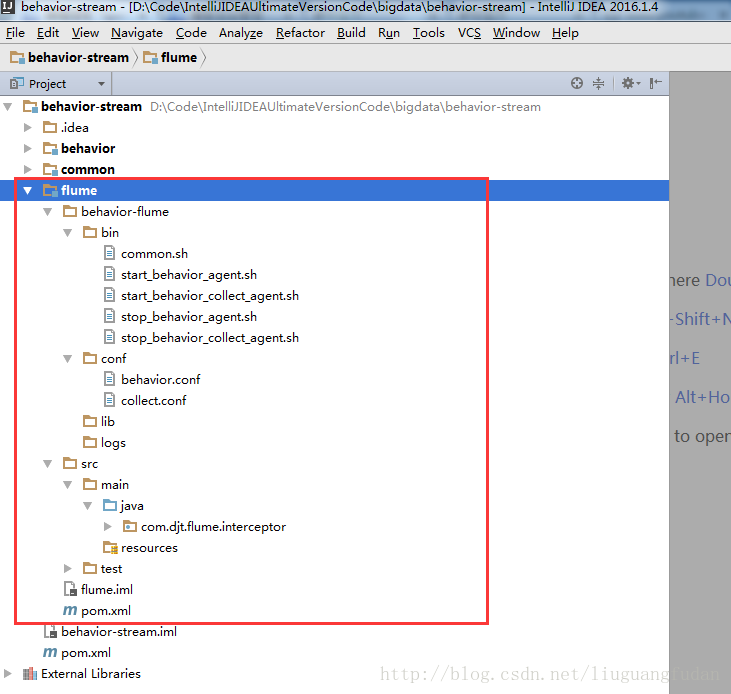Select the logs folder name

click(113, 443)
